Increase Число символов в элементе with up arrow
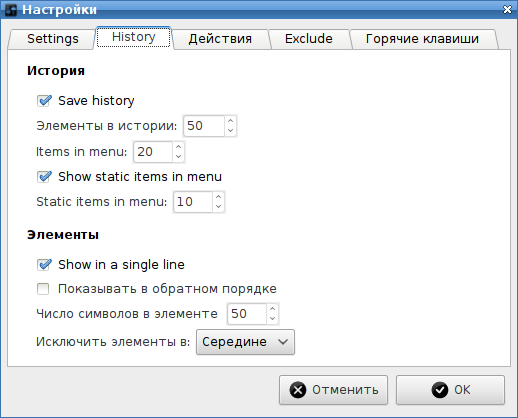Viewport: 518px width, 418px height. pyautogui.click(x=272, y=309)
